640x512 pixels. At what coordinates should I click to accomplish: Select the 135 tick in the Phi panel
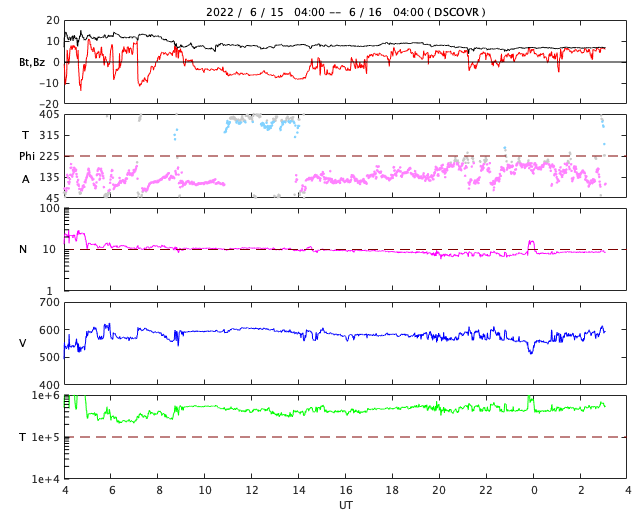click(x=49, y=177)
